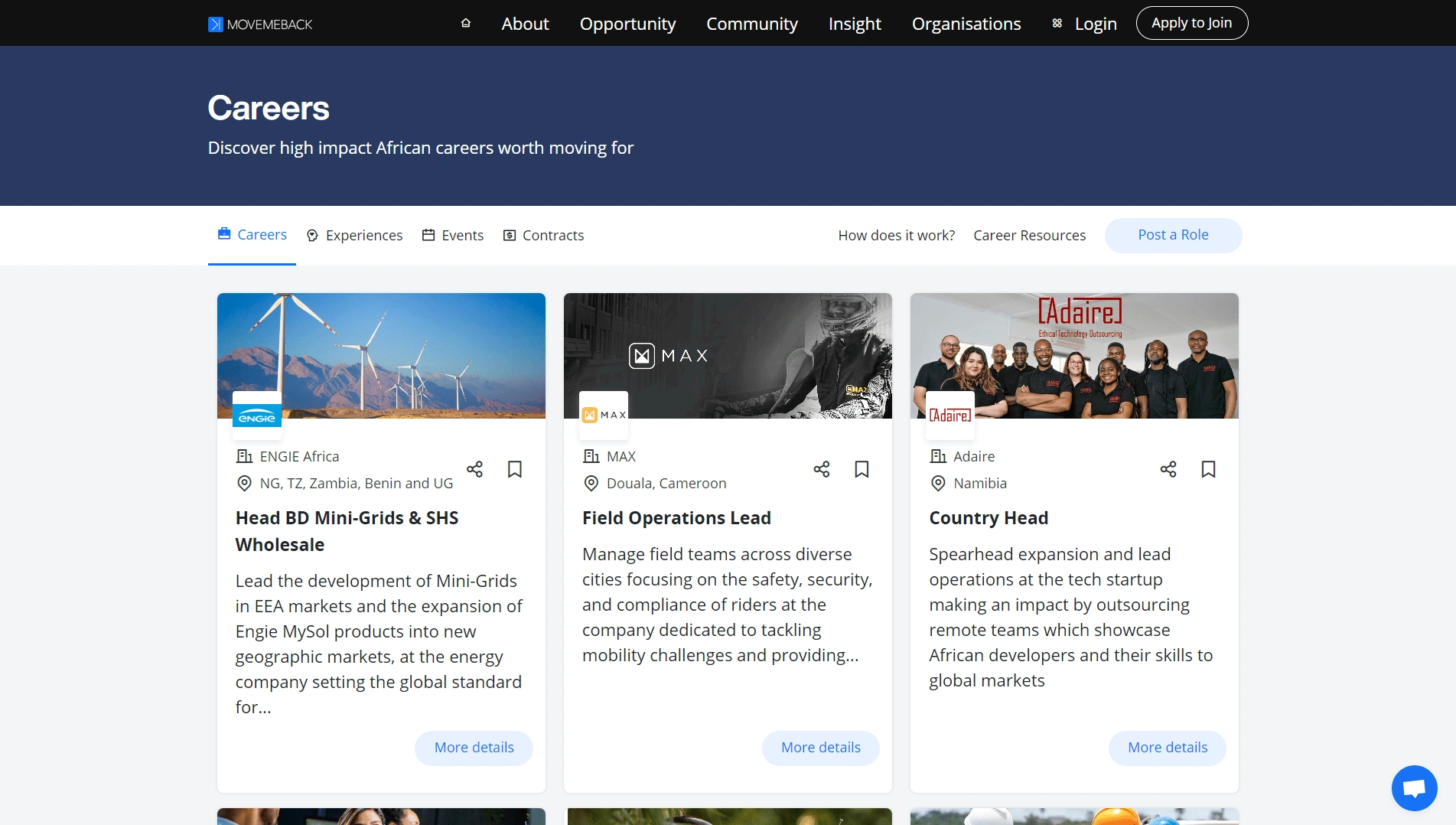Open the Organisations menu
1456x825 pixels.
966,24
